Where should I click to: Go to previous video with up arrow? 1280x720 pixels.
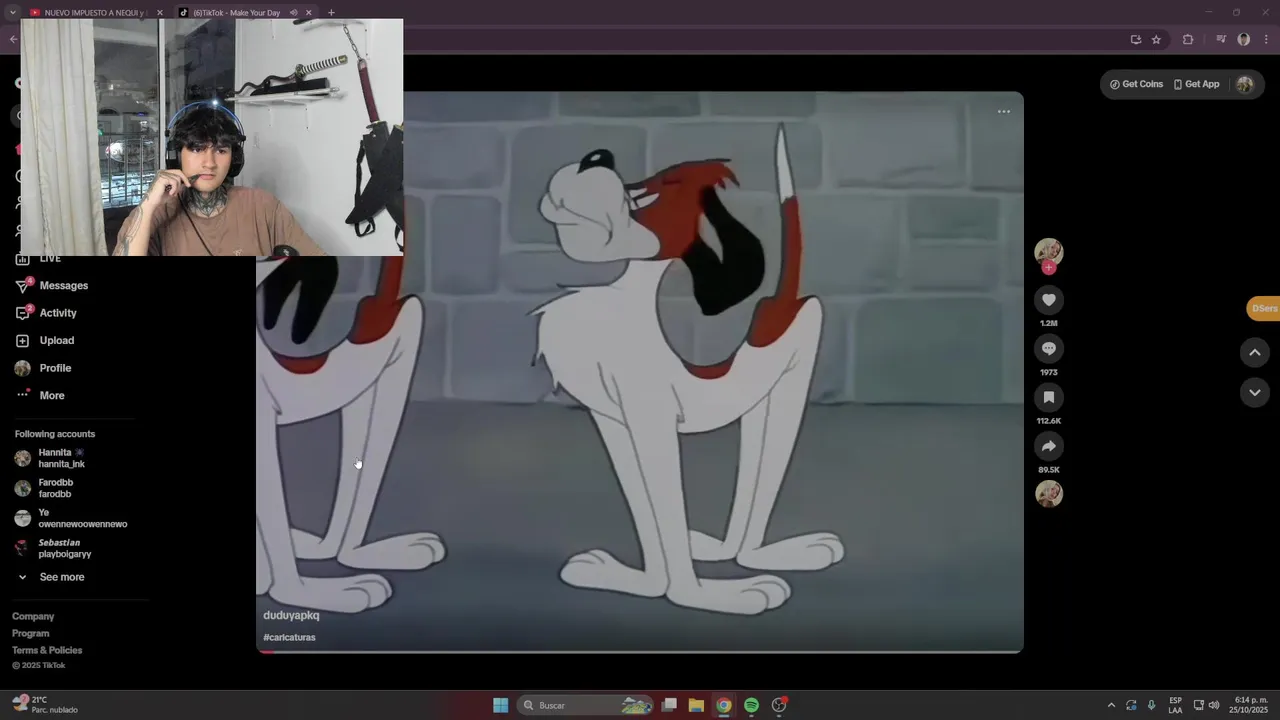(x=1254, y=352)
